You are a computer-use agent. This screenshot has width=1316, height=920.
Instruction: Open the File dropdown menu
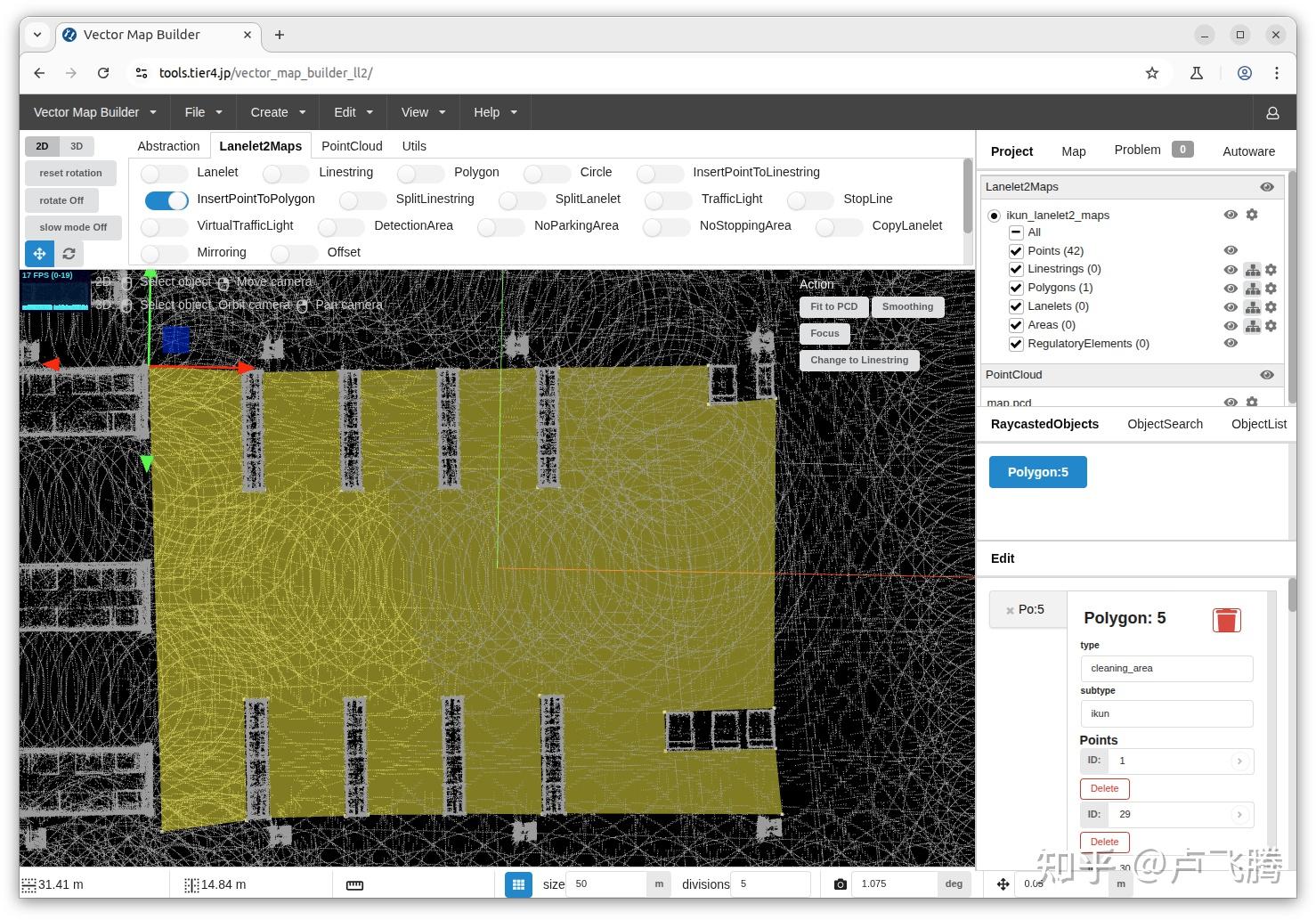(x=203, y=112)
